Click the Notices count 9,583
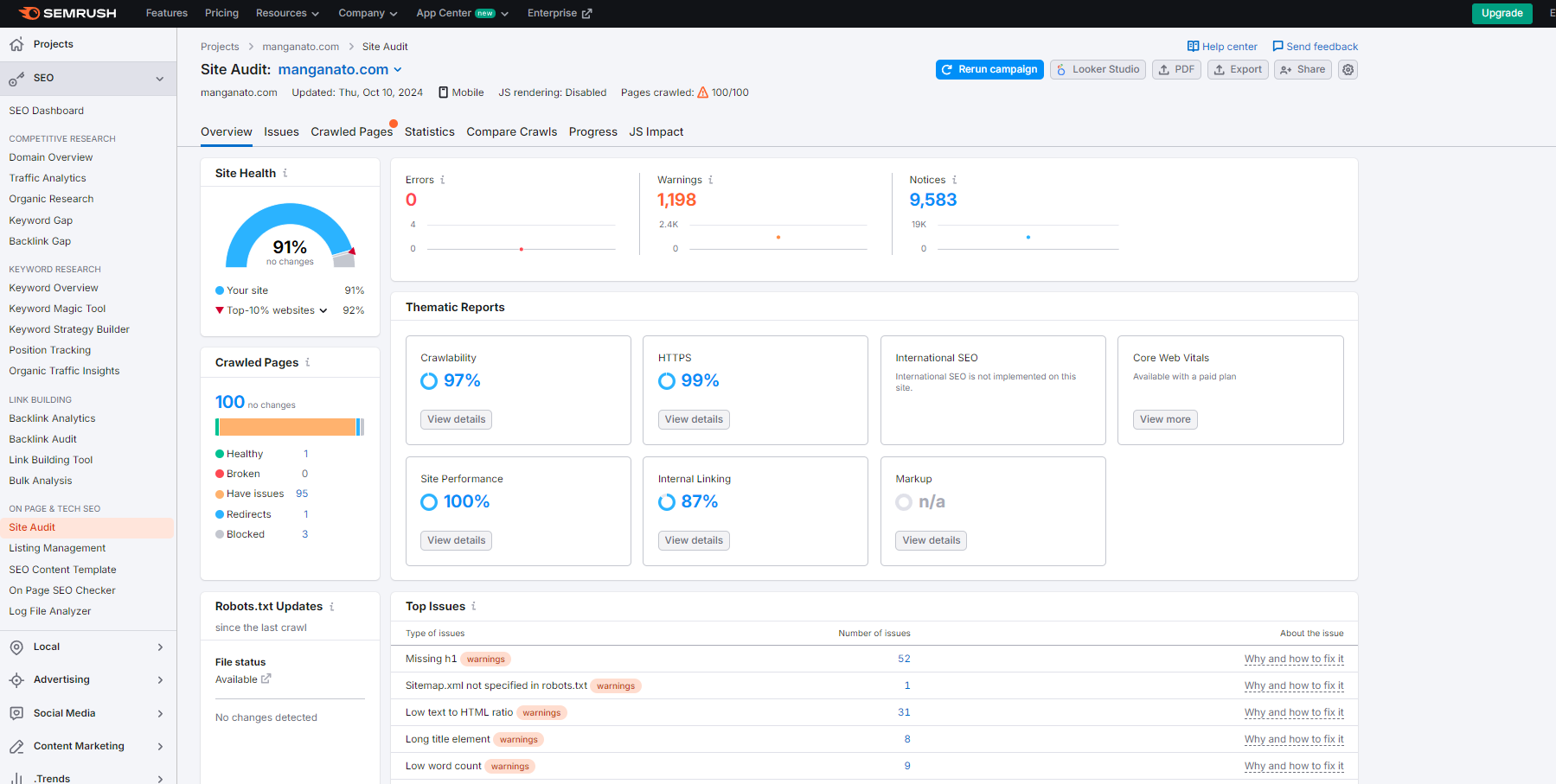This screenshot has height=784, width=1556. click(933, 200)
